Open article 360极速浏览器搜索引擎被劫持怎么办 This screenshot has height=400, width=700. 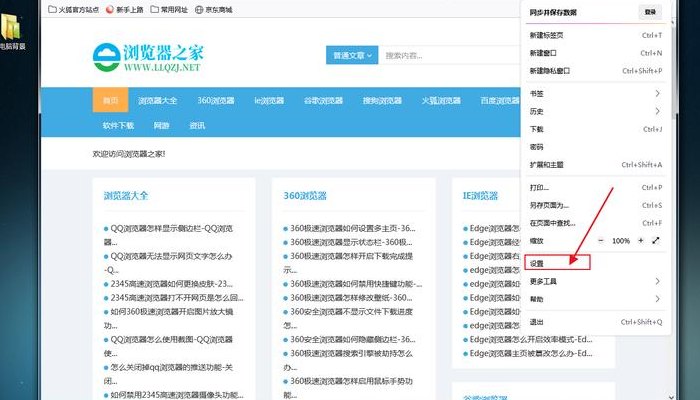coord(351,354)
